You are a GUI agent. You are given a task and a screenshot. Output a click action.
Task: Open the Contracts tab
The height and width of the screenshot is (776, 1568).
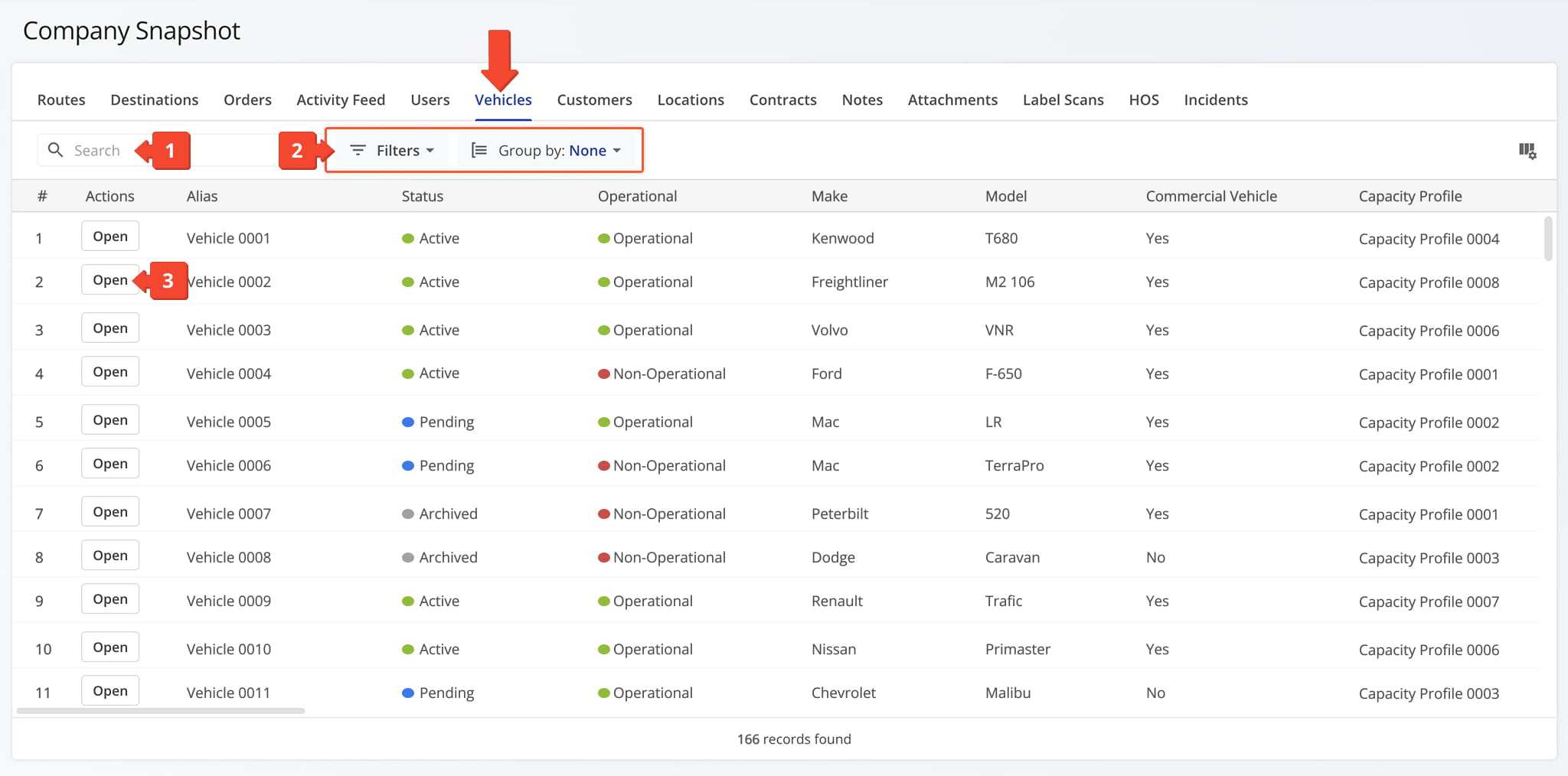[783, 99]
